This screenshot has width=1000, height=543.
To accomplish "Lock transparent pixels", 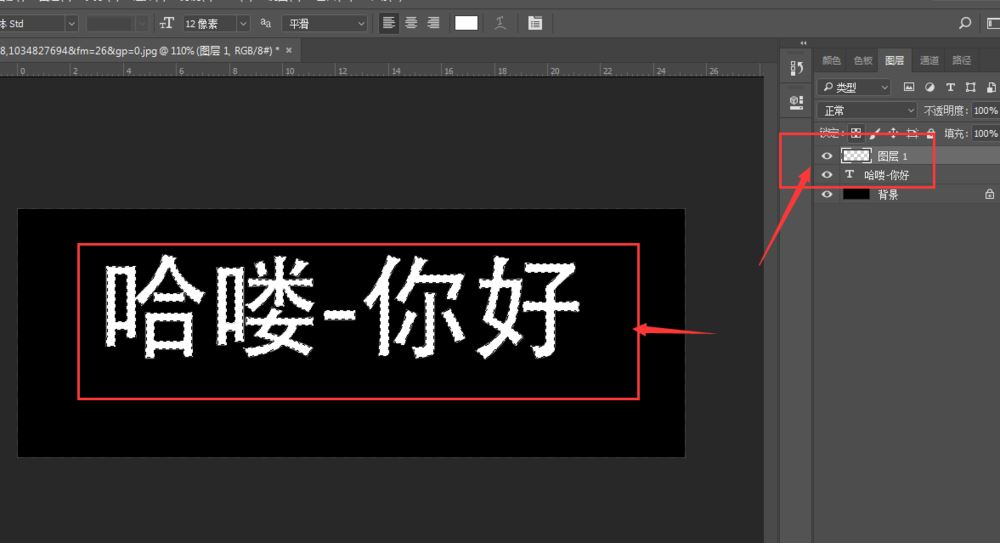I will tap(856, 133).
